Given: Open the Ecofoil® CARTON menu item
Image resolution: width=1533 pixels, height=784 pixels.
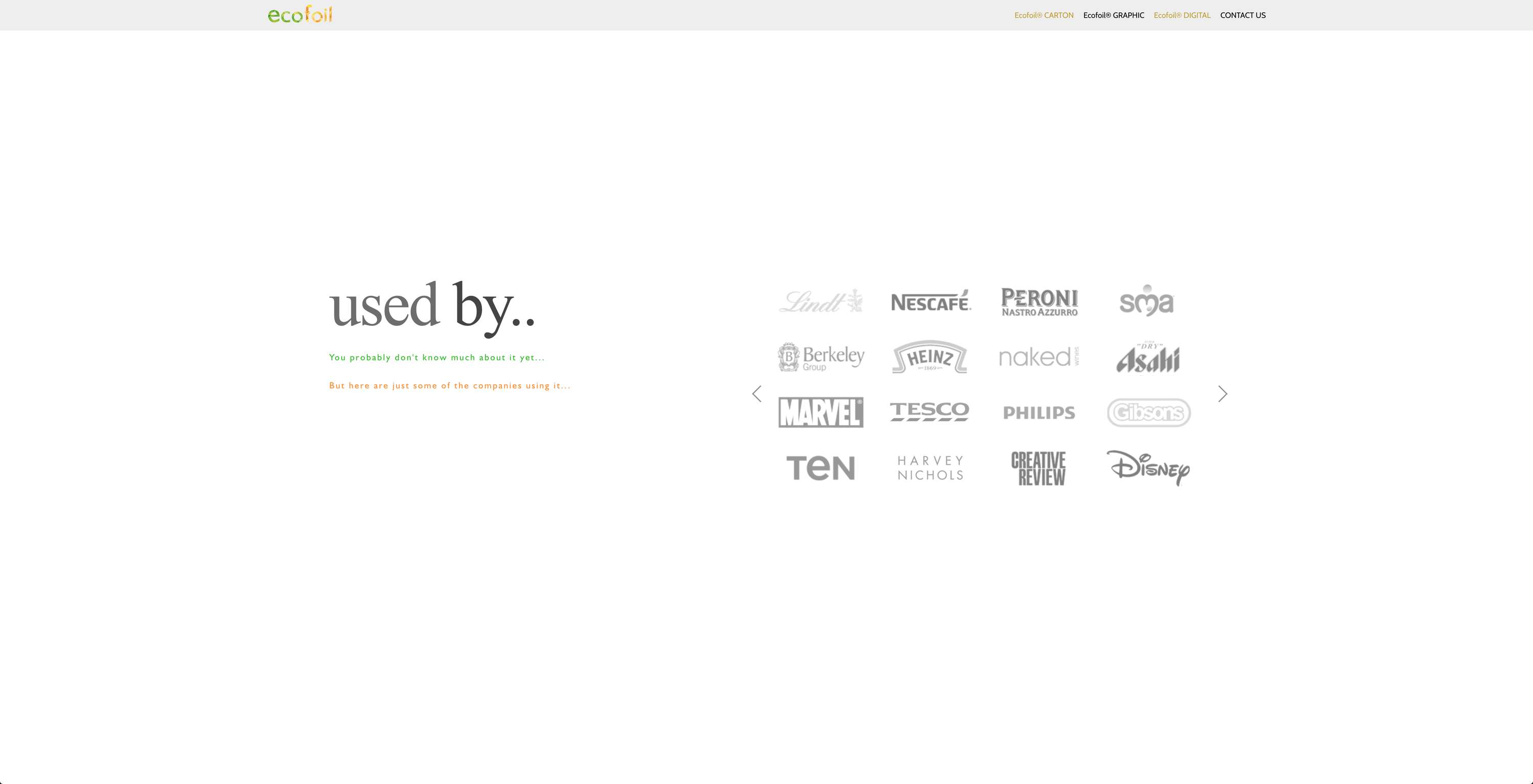Looking at the screenshot, I should (1044, 15).
